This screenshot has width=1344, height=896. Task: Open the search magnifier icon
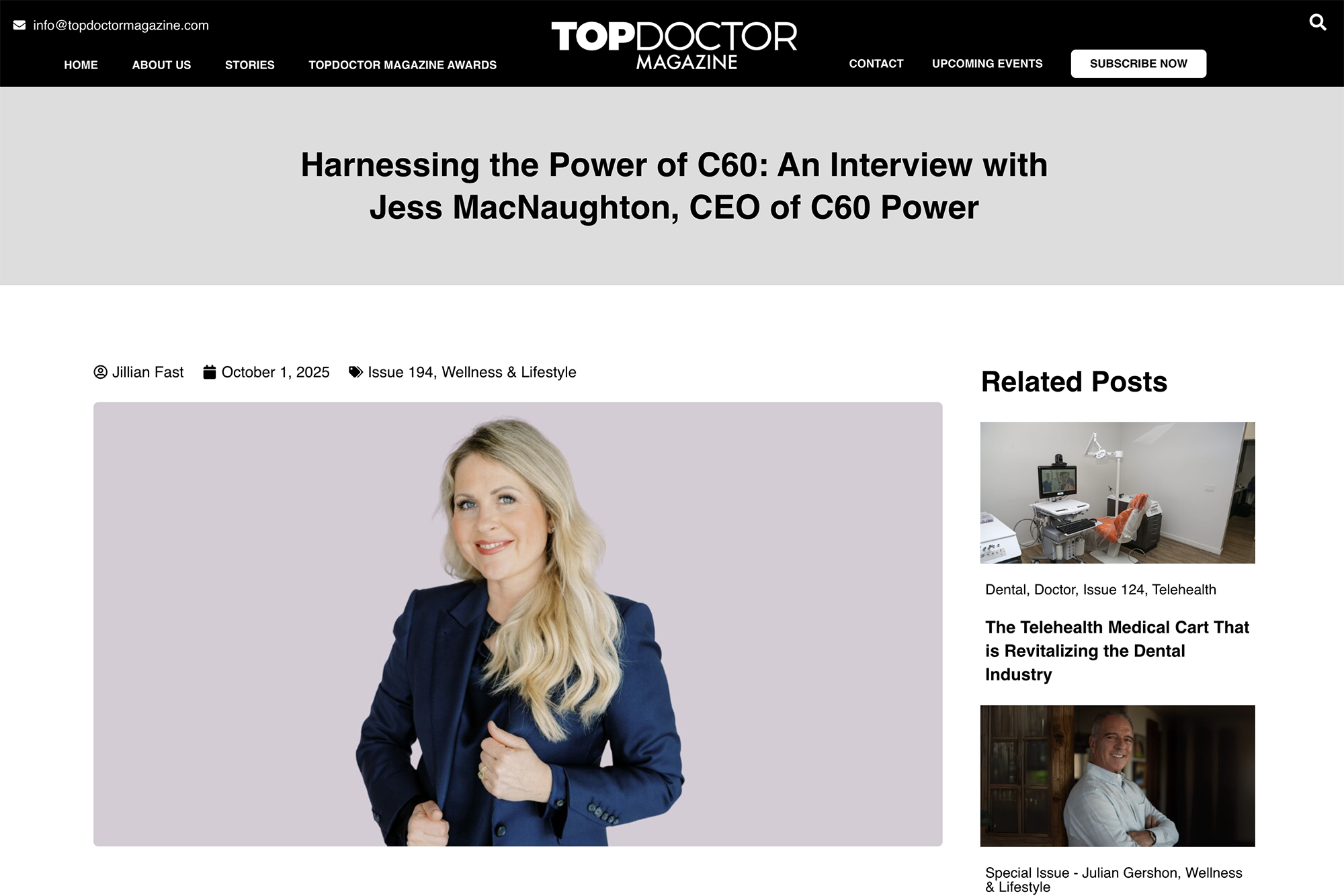pos(1318,22)
